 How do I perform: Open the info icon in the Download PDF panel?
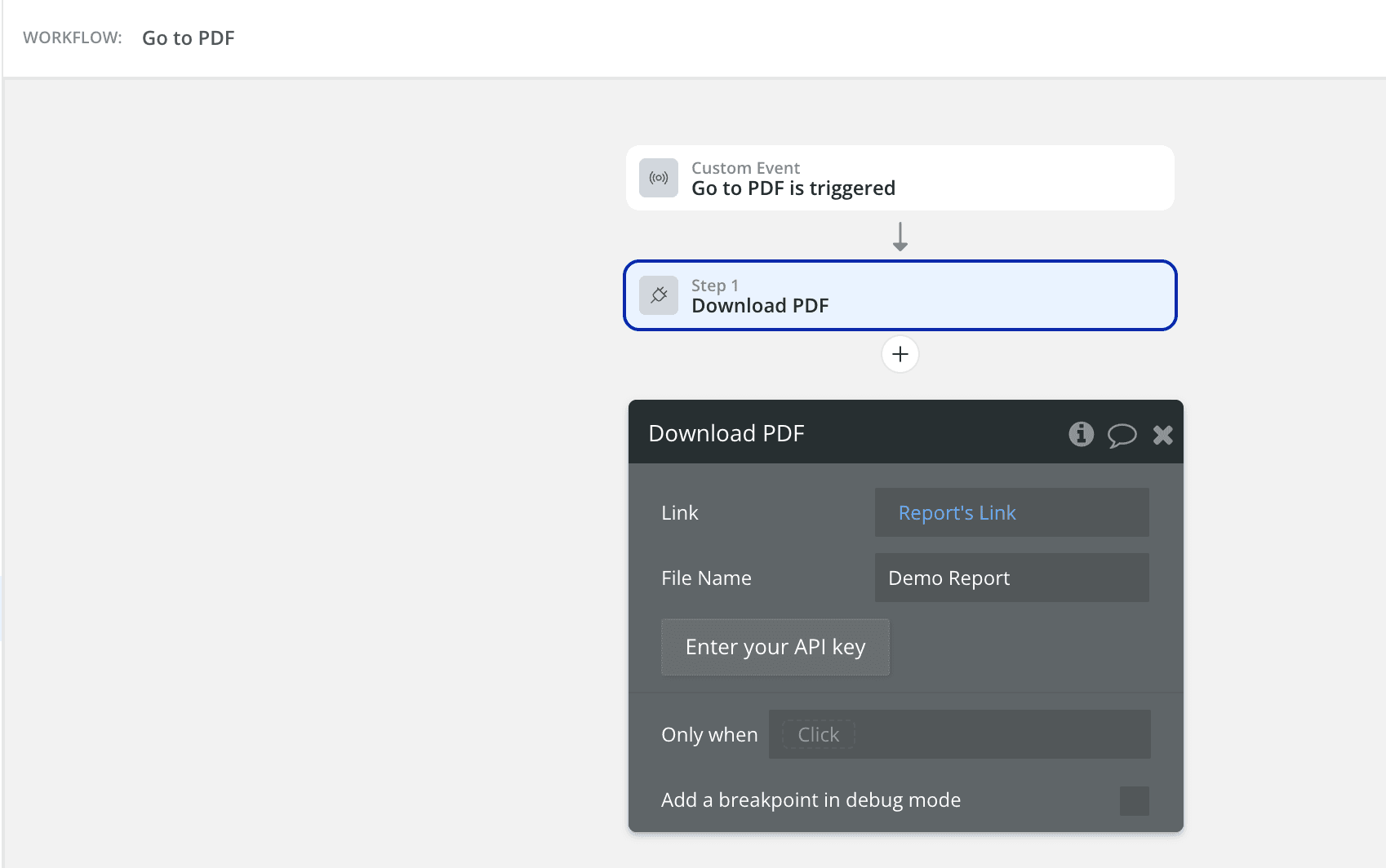click(x=1081, y=434)
